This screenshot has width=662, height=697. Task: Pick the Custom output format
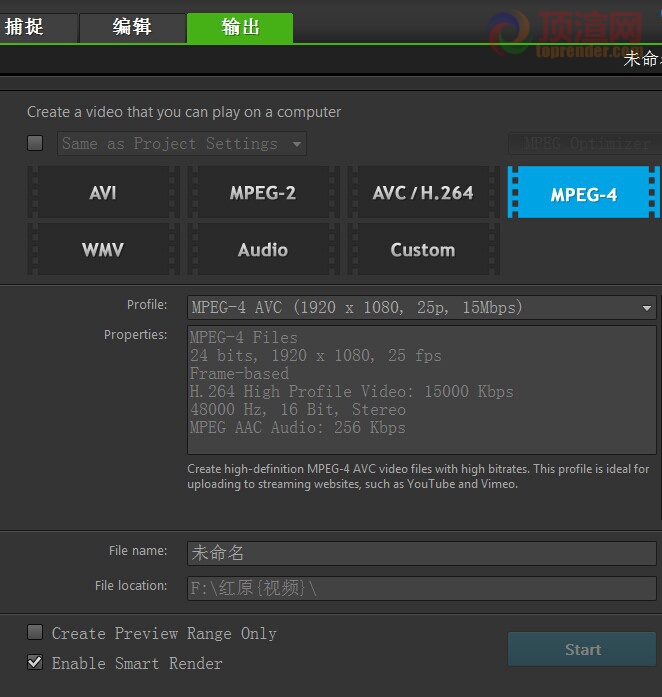423,249
